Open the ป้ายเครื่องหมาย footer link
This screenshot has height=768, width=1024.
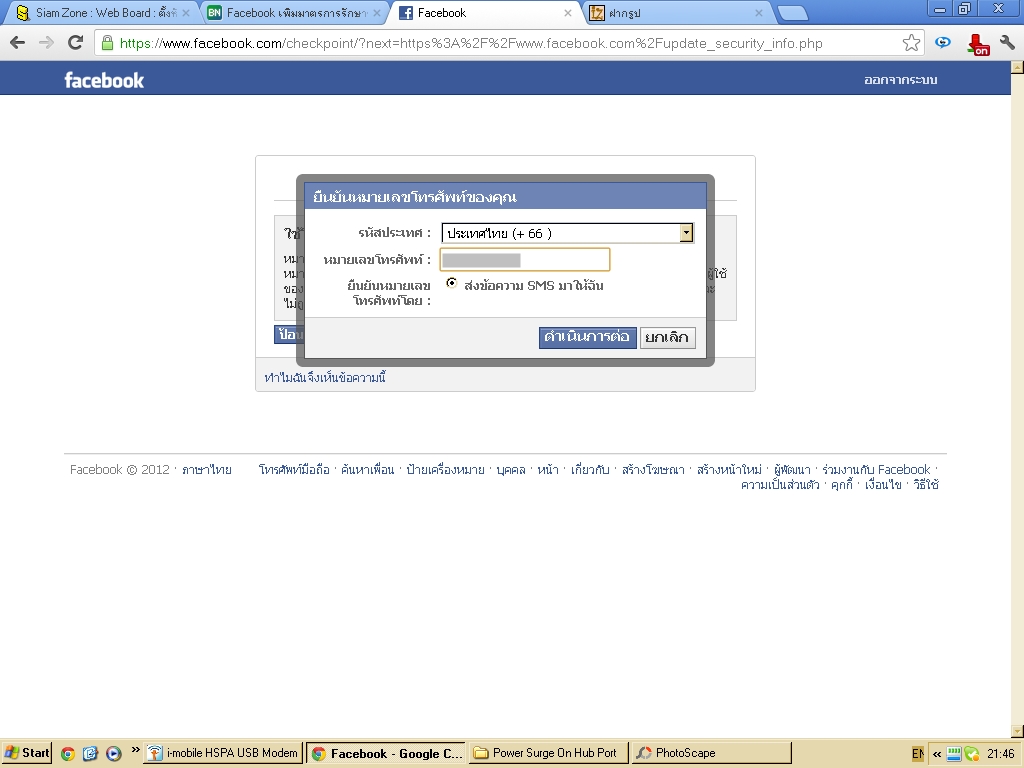tap(445, 470)
